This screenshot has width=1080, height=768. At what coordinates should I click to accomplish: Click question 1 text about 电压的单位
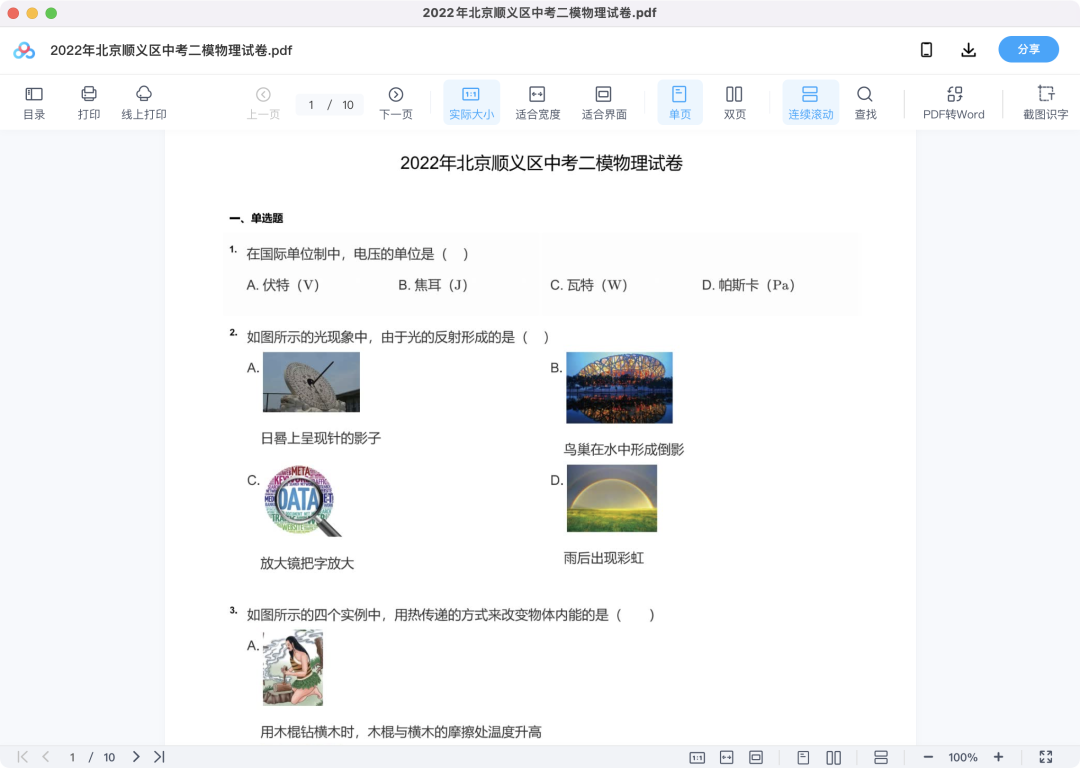click(357, 254)
